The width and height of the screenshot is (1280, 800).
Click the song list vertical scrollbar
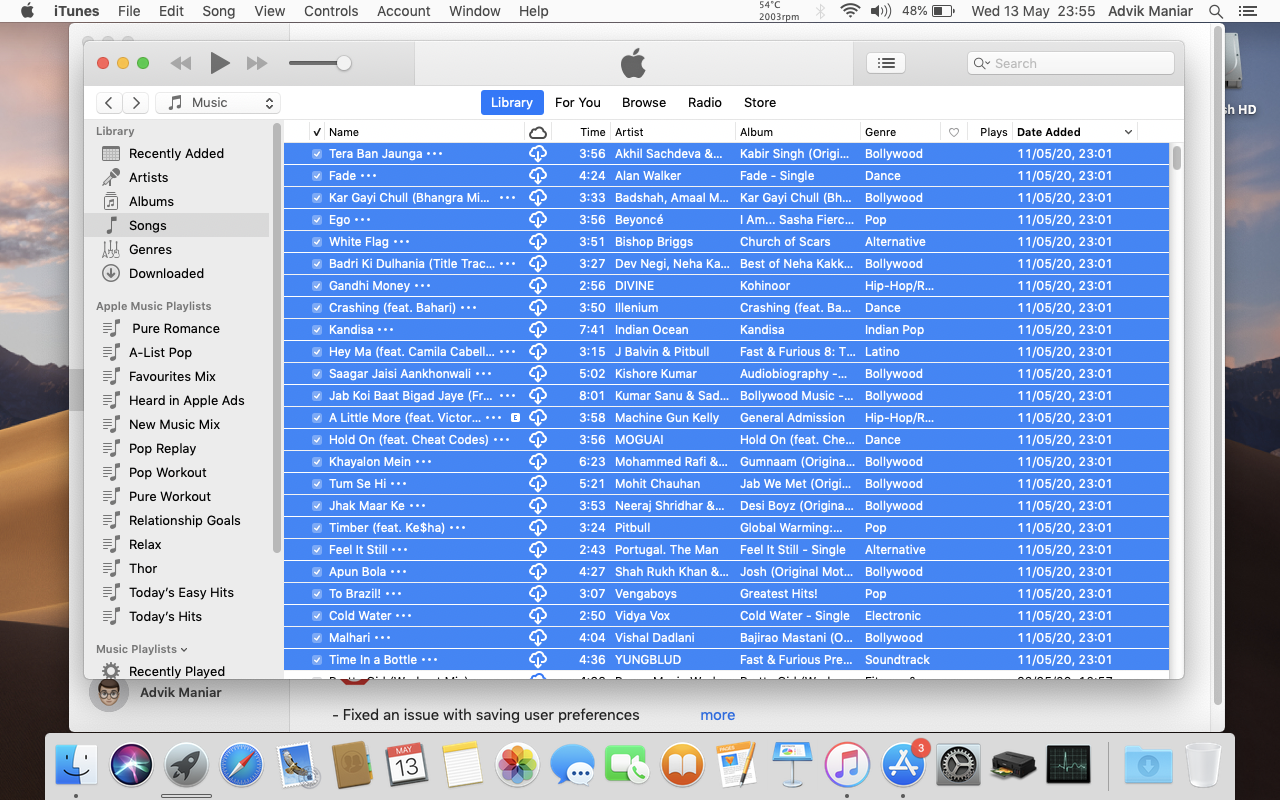point(1177,158)
